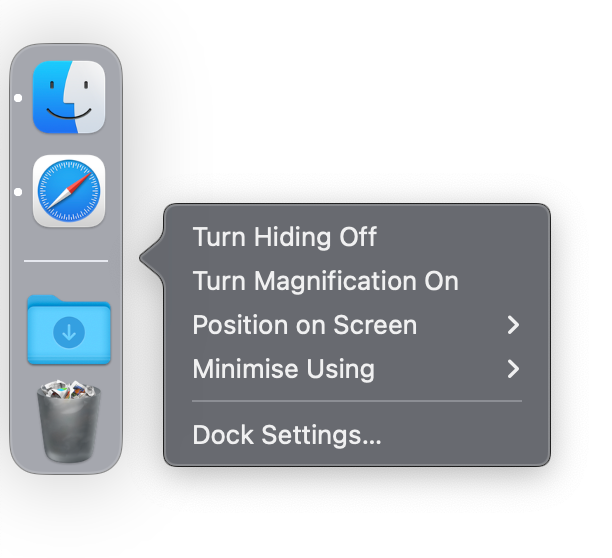The image size is (612, 558).
Task: Open Finder from the Dock
Action: point(69,97)
